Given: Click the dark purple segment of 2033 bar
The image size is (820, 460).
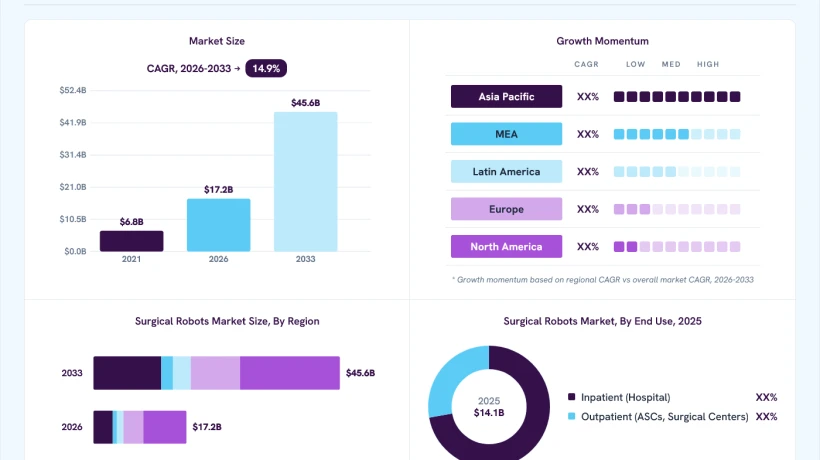Looking at the screenshot, I should click(x=127, y=373).
